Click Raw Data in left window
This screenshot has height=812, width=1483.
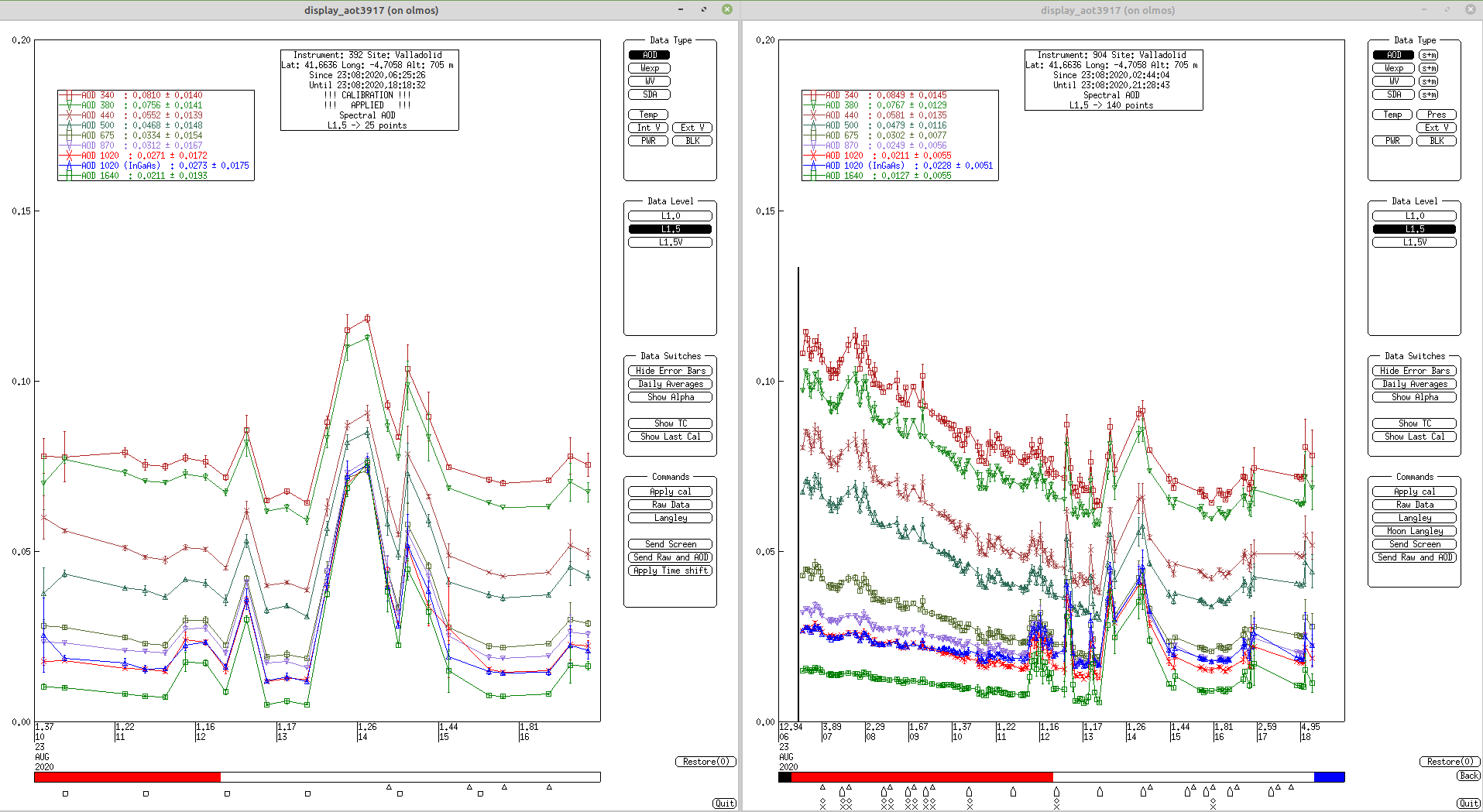(670, 505)
